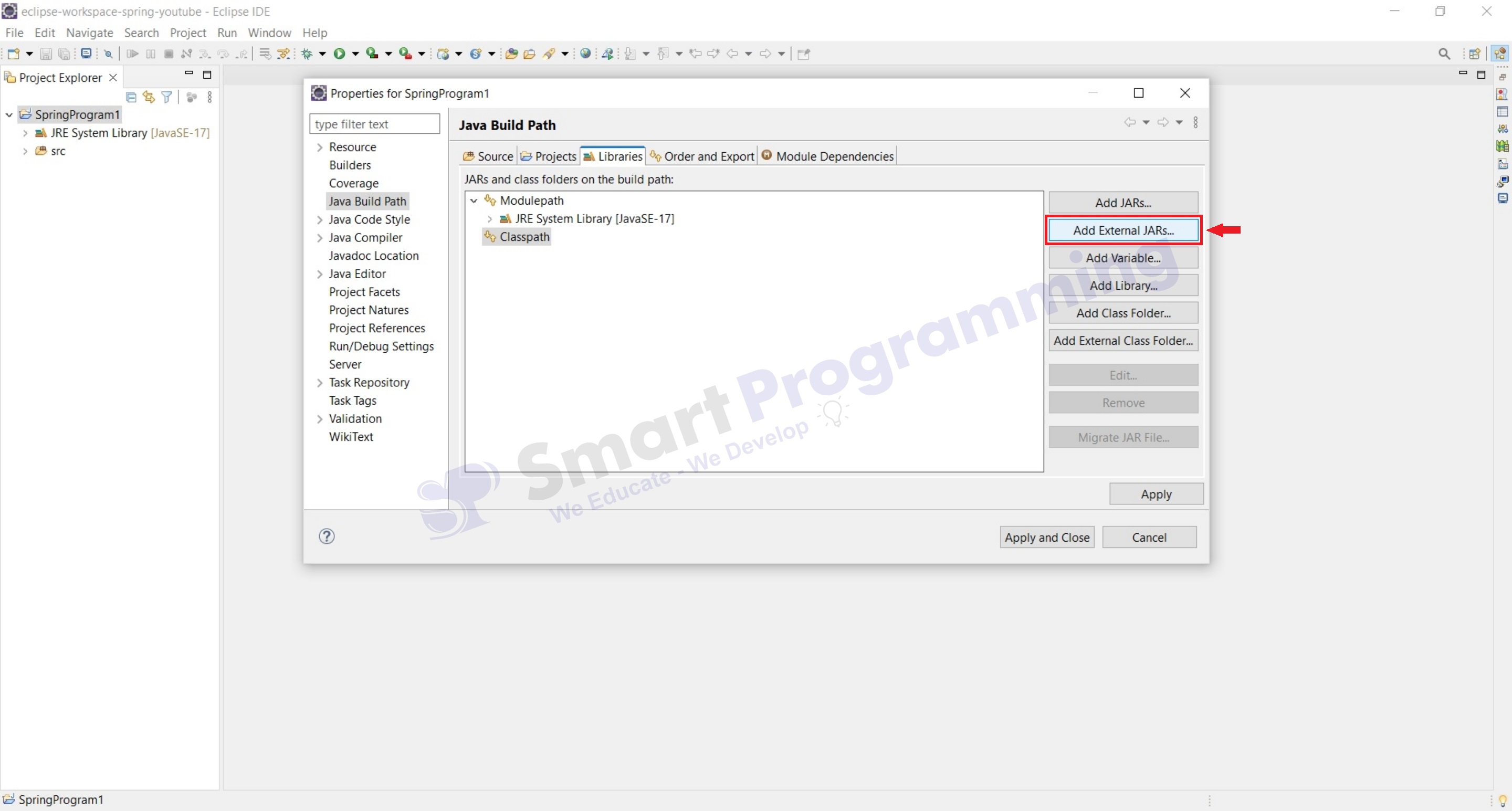Open the Navigate menu
1512x811 pixels.
click(89, 33)
